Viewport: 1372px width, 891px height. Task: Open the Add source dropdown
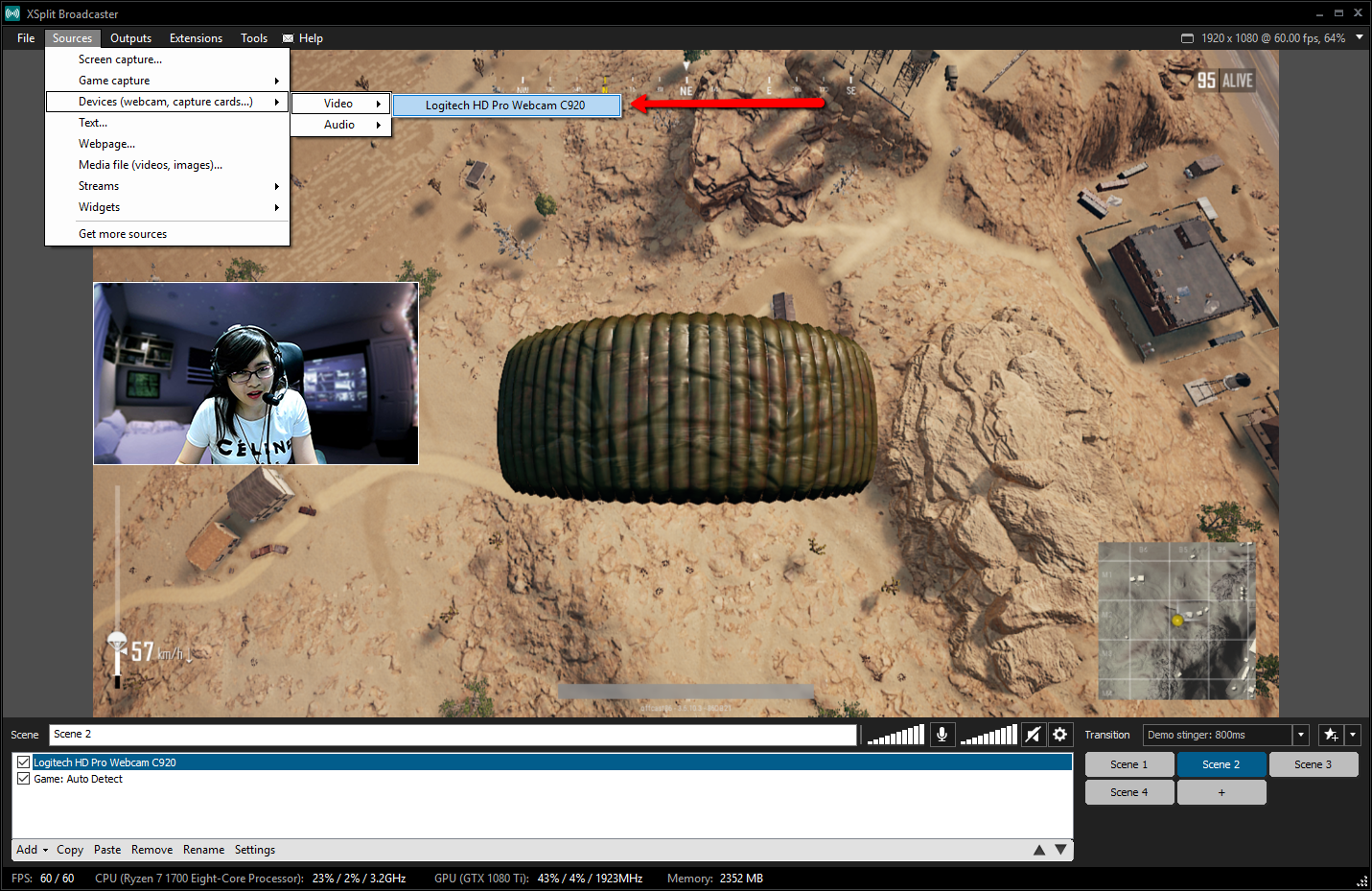point(32,850)
